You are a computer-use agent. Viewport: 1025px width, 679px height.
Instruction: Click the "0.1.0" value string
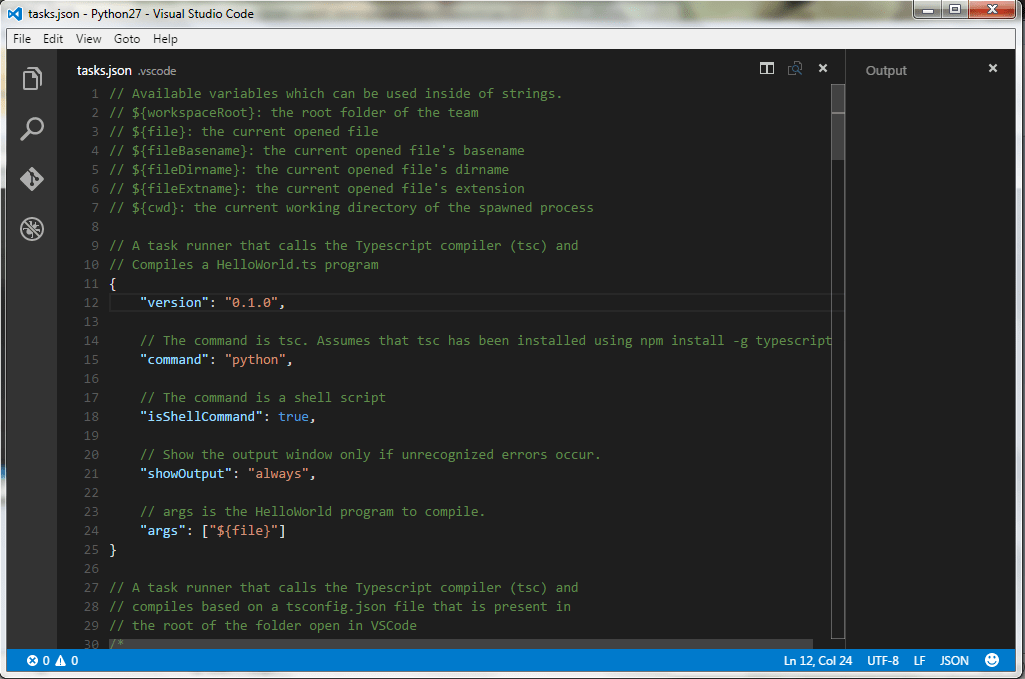pyautogui.click(x=251, y=303)
